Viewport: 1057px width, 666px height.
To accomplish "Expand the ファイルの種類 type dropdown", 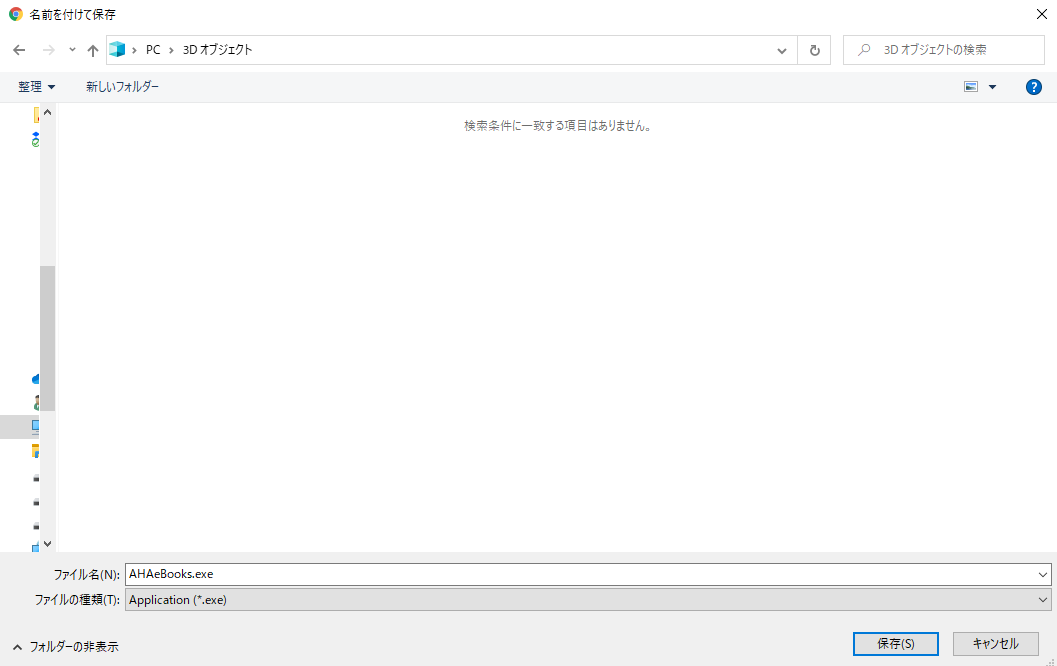I will pos(1044,599).
